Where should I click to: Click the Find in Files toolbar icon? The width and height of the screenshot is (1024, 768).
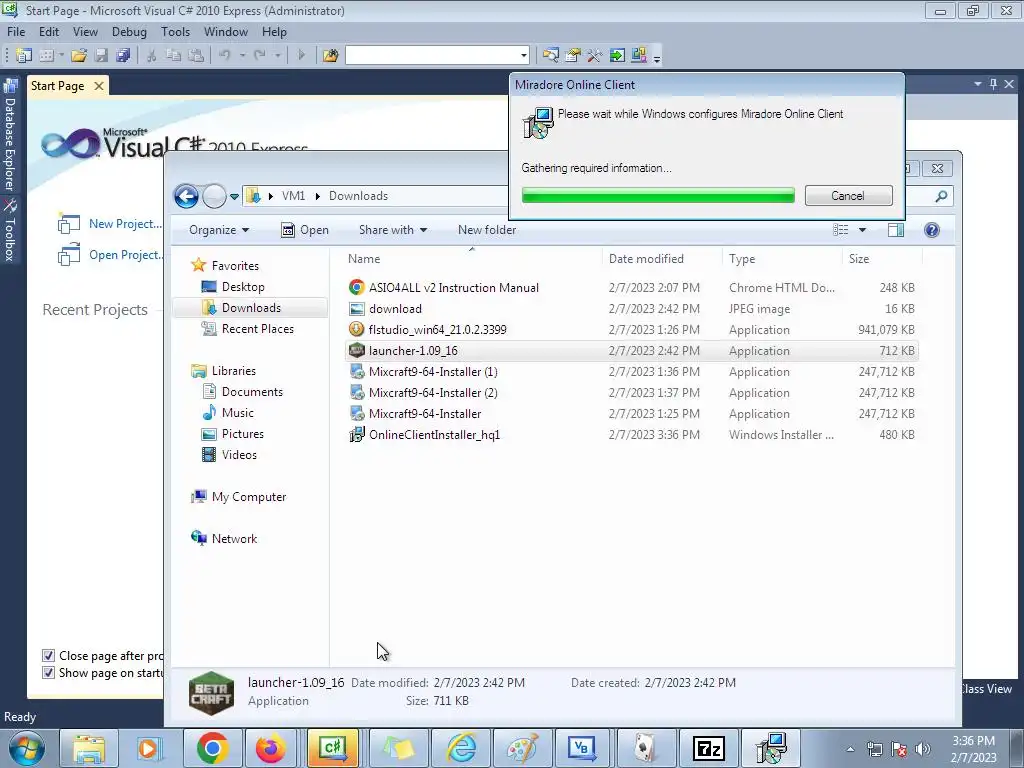[x=330, y=56]
